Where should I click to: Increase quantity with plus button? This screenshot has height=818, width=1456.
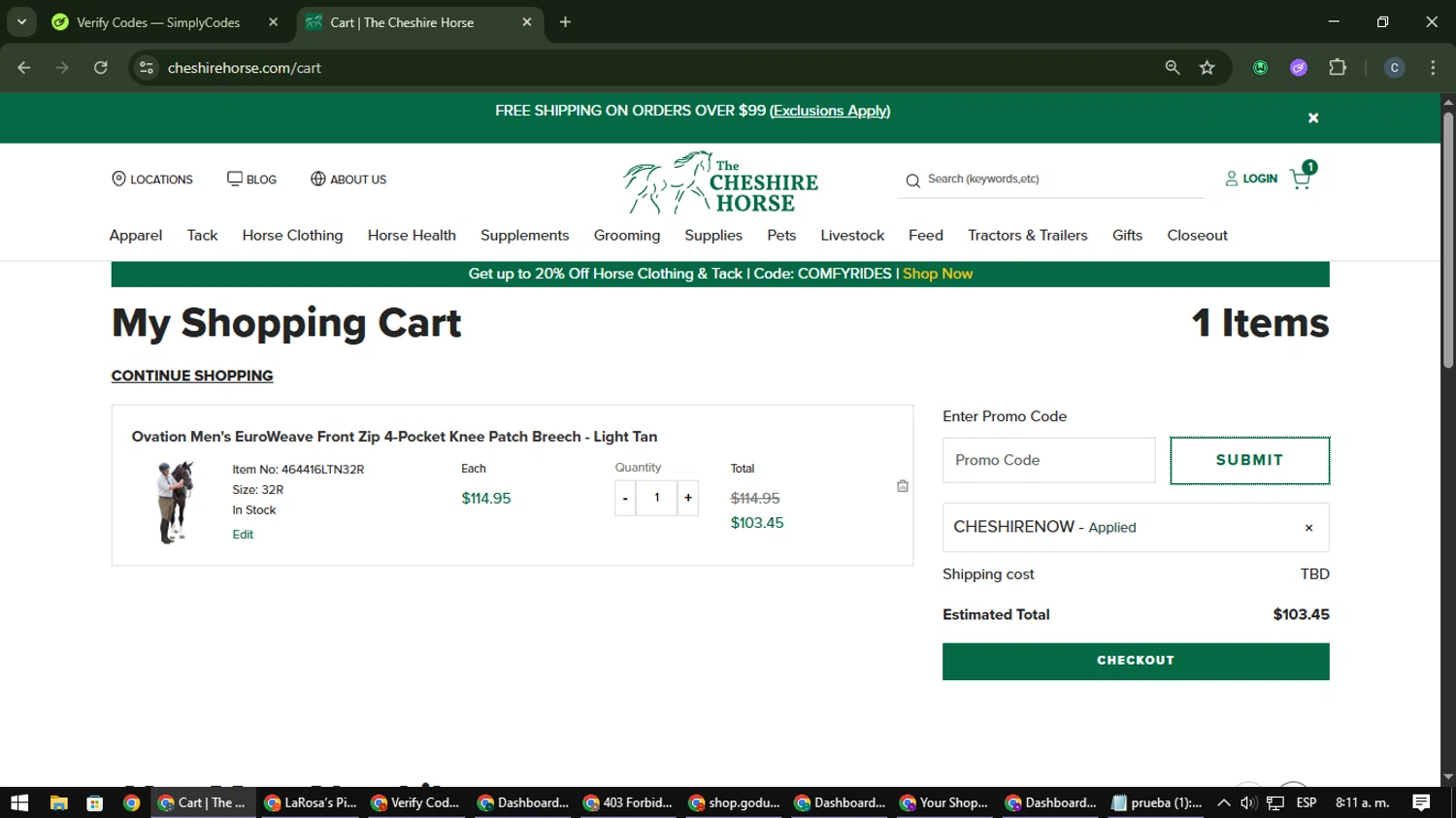(x=688, y=499)
